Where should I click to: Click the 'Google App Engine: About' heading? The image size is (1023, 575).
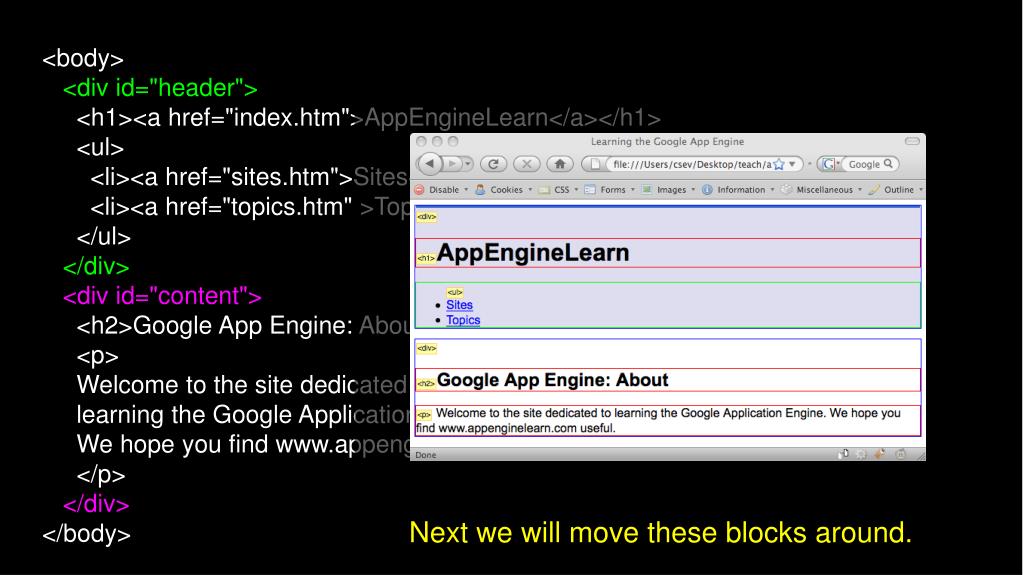[x=553, y=380]
